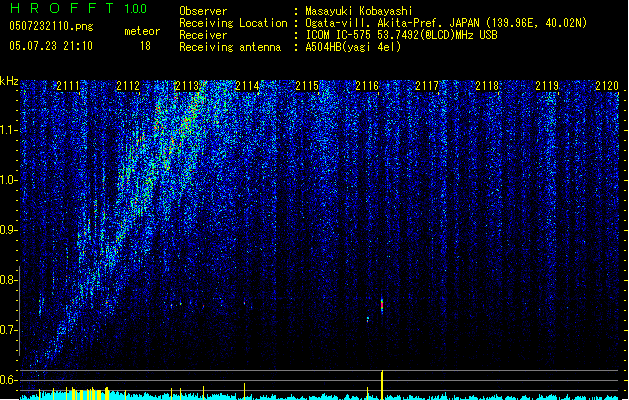
Task: Click the 0.8 kHz axis tick label
Action: coord(8,280)
